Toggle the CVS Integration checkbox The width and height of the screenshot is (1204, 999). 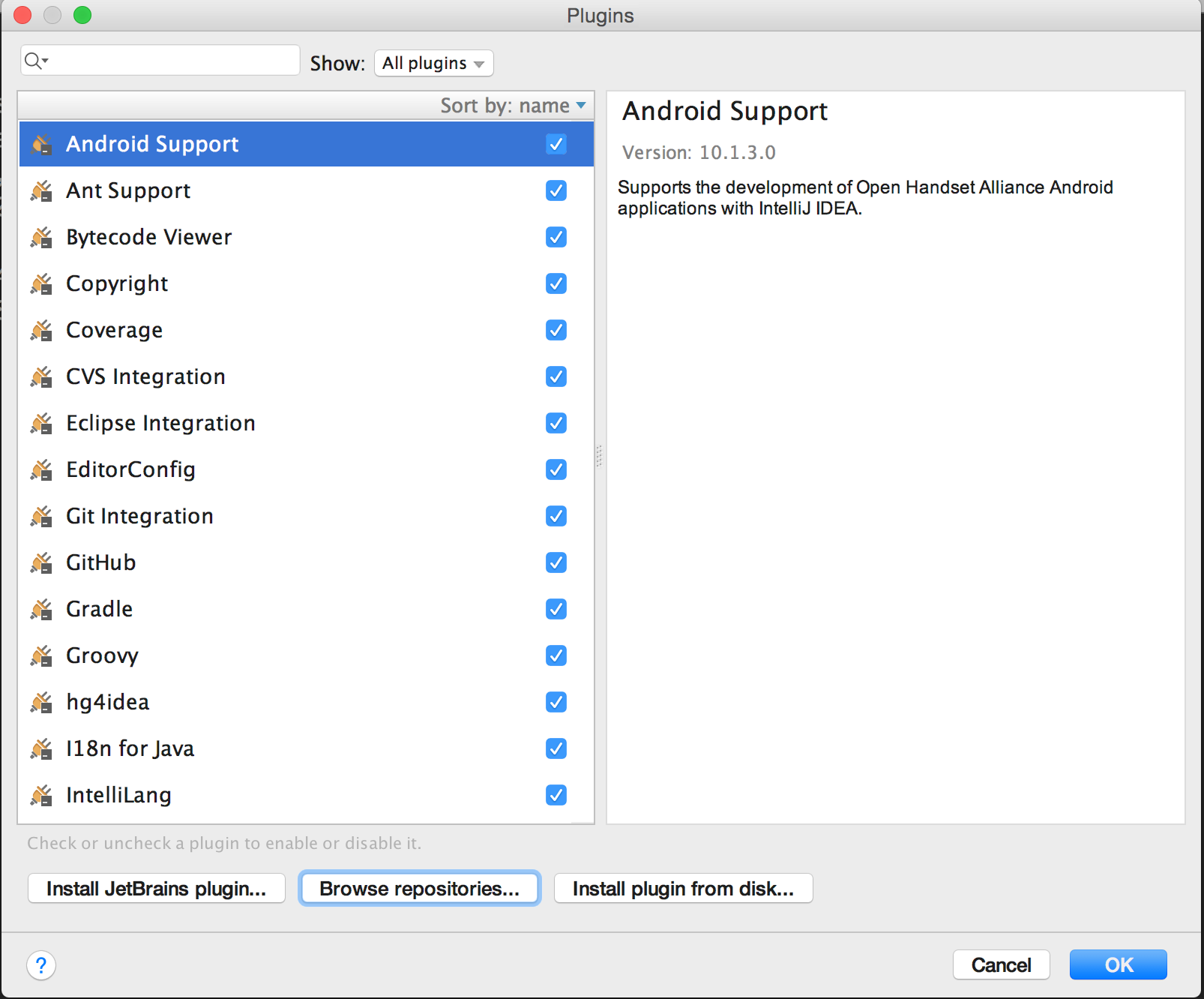coord(556,376)
